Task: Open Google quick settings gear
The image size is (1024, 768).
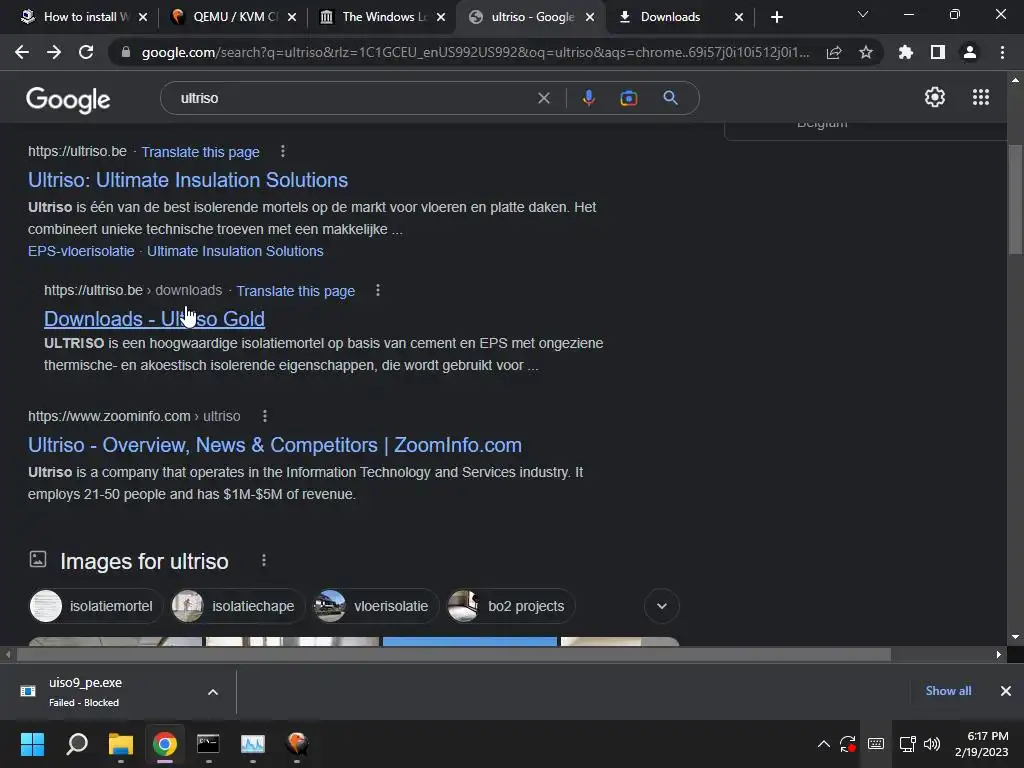Action: pos(935,97)
